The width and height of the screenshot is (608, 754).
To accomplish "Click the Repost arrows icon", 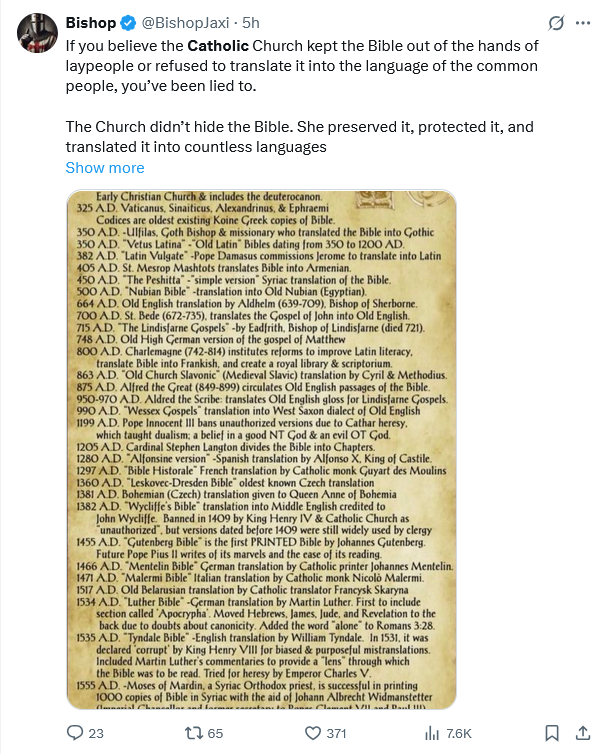I will tap(193, 733).
